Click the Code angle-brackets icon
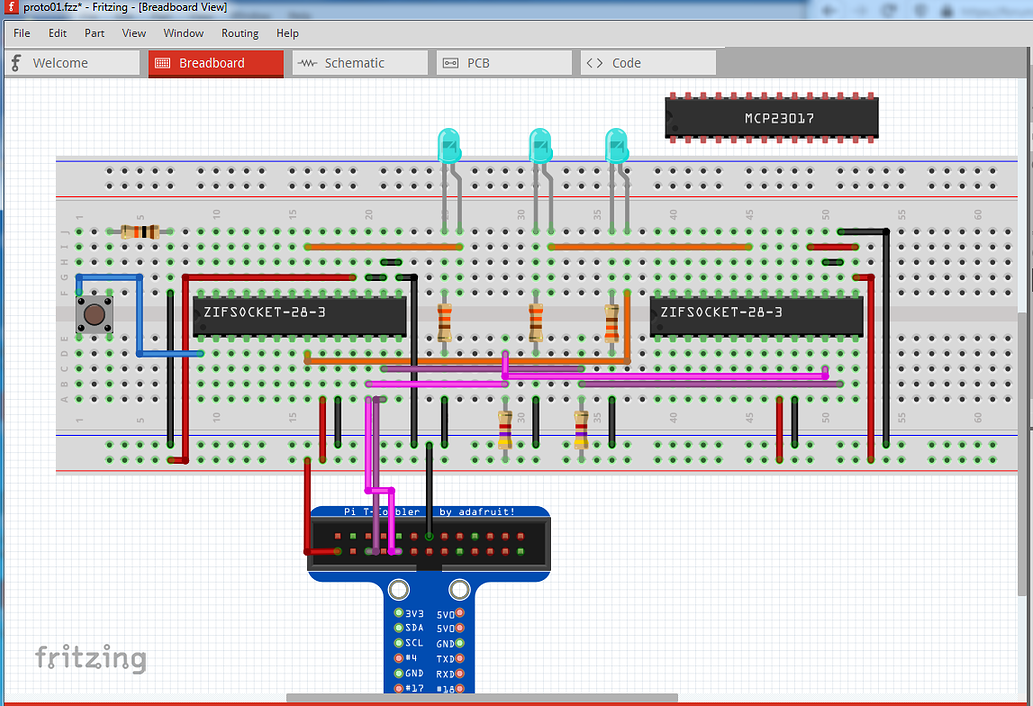The image size is (1033, 706). (593, 62)
